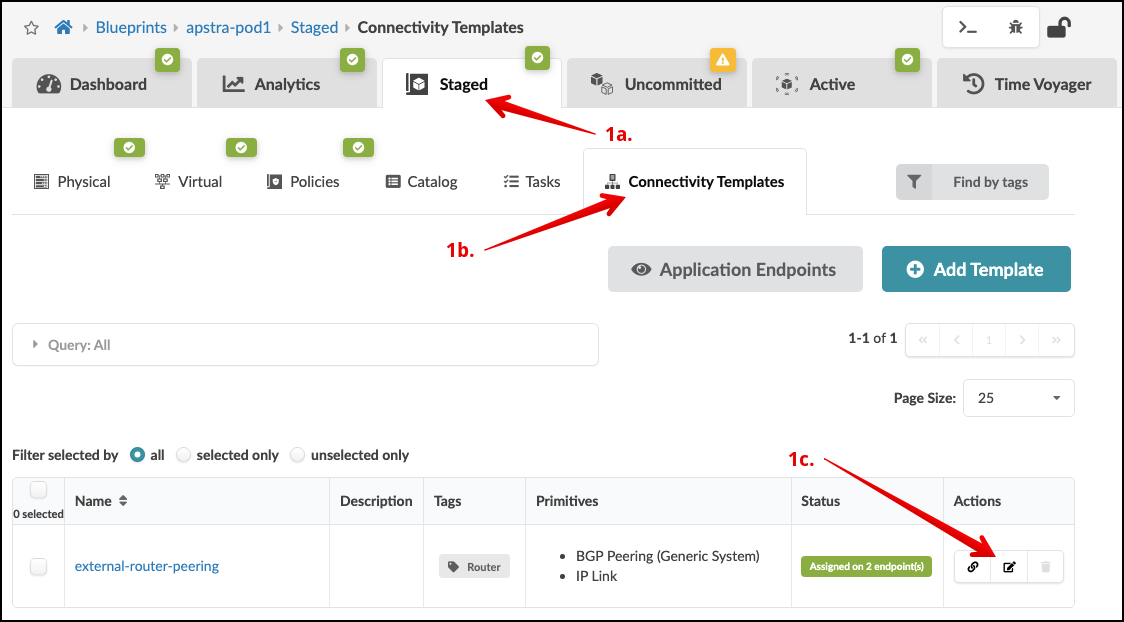Click the home icon in breadcrumb
1124x622 pixels.
(x=63, y=28)
